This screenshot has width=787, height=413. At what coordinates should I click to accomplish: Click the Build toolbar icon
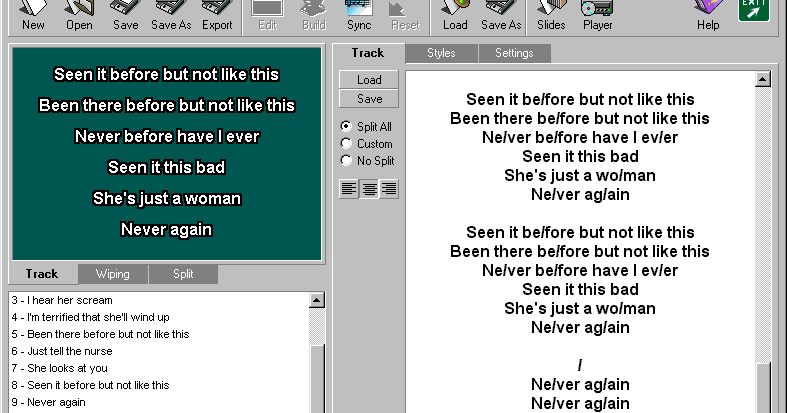coord(314,15)
